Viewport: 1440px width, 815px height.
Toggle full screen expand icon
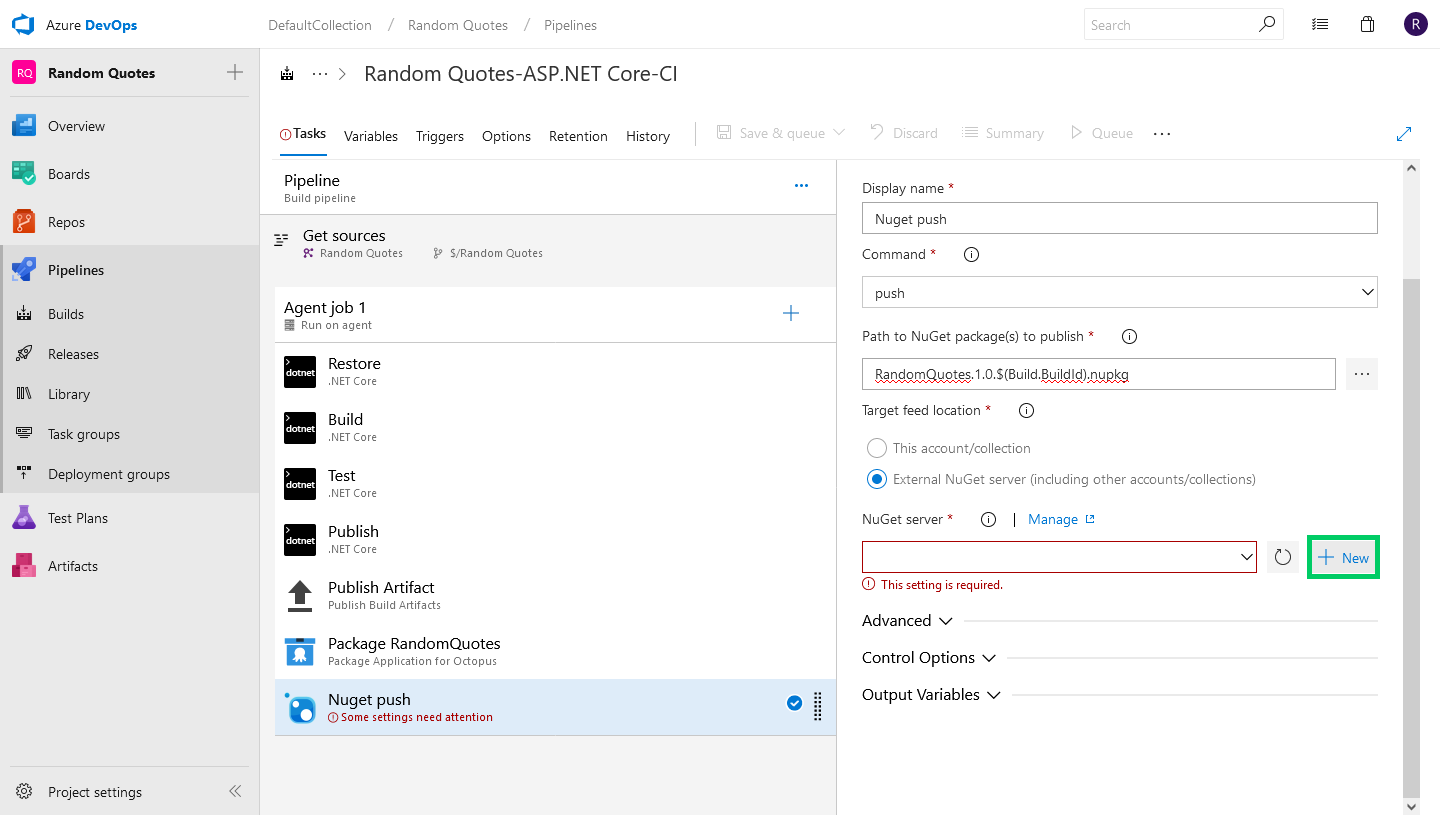pos(1404,133)
